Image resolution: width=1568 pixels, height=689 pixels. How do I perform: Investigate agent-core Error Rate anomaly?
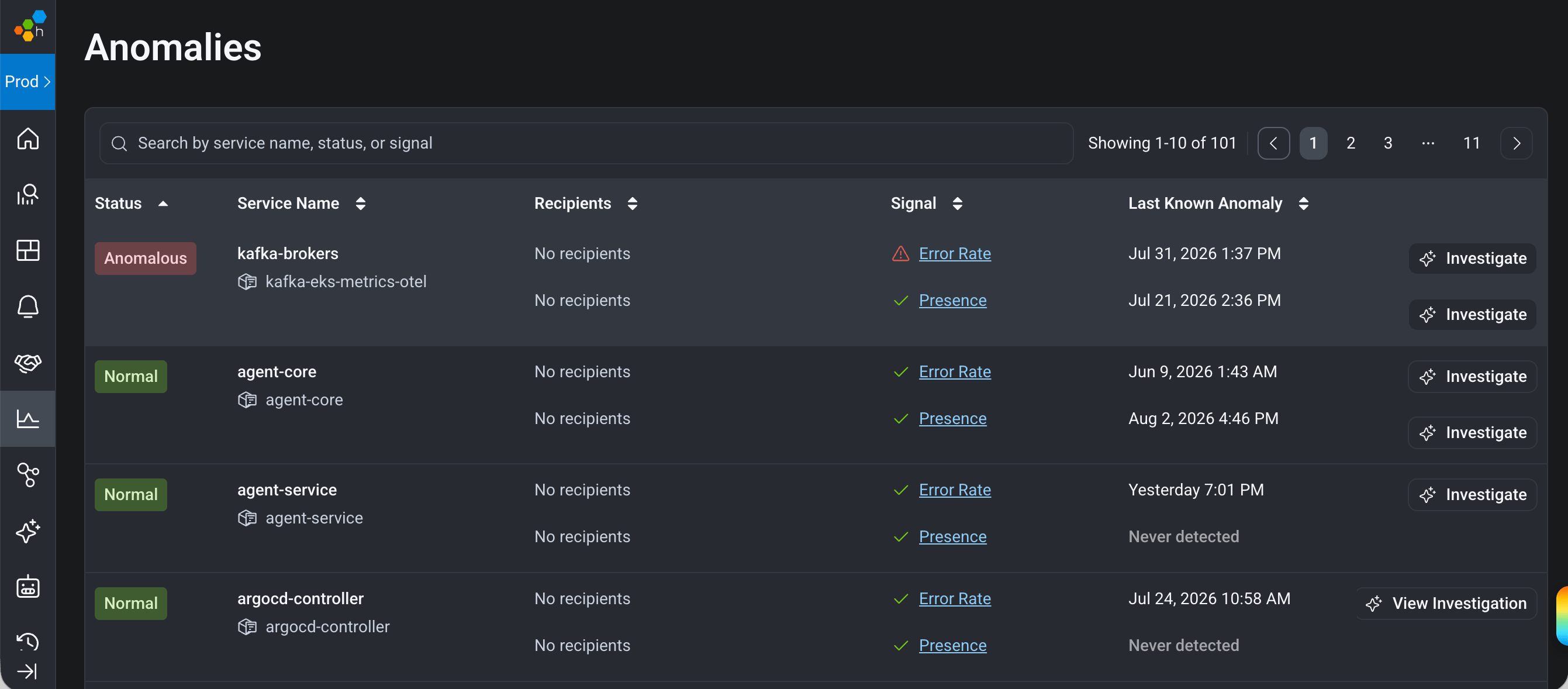click(x=1472, y=377)
